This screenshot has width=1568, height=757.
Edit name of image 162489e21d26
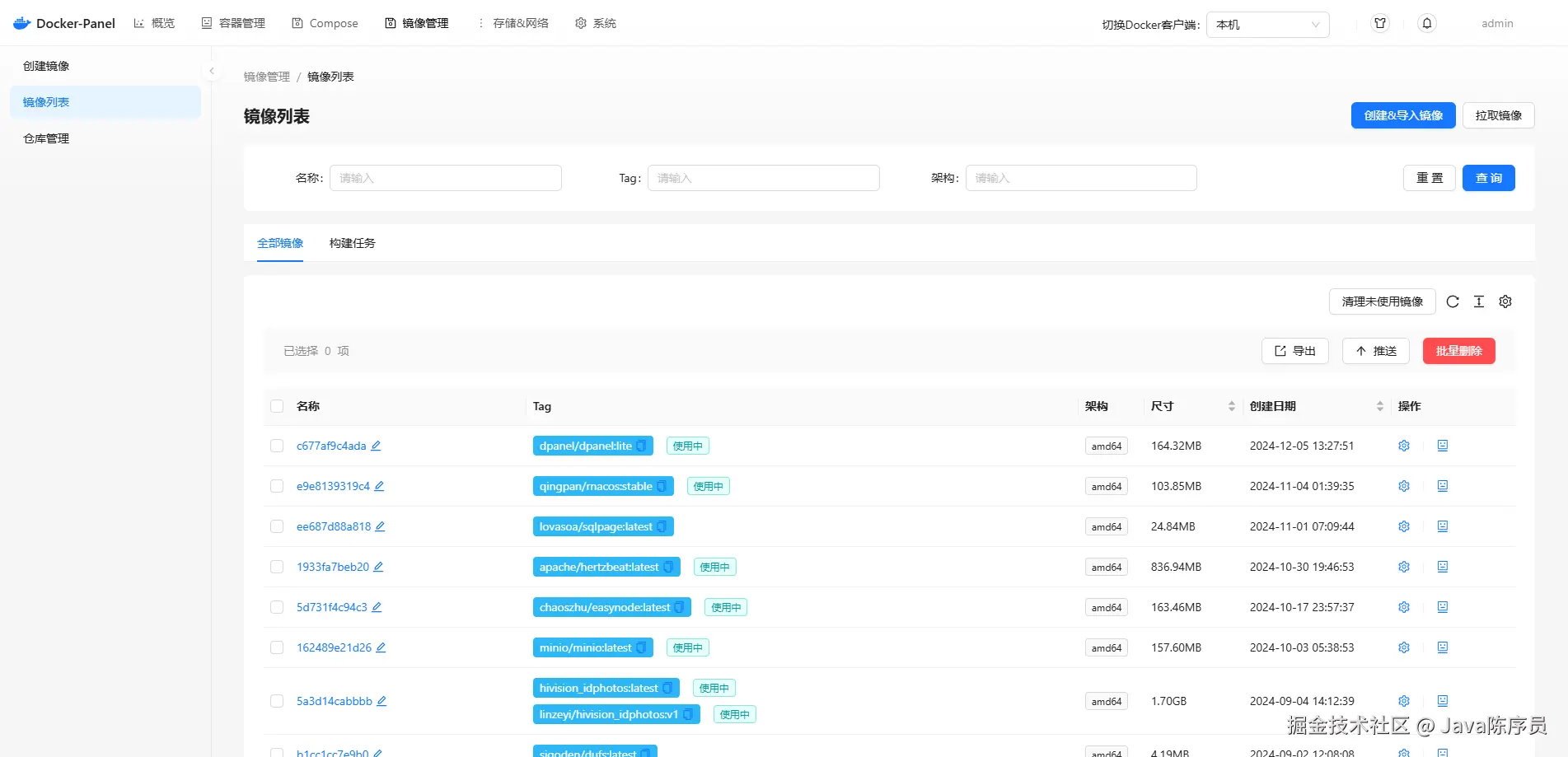(x=381, y=647)
